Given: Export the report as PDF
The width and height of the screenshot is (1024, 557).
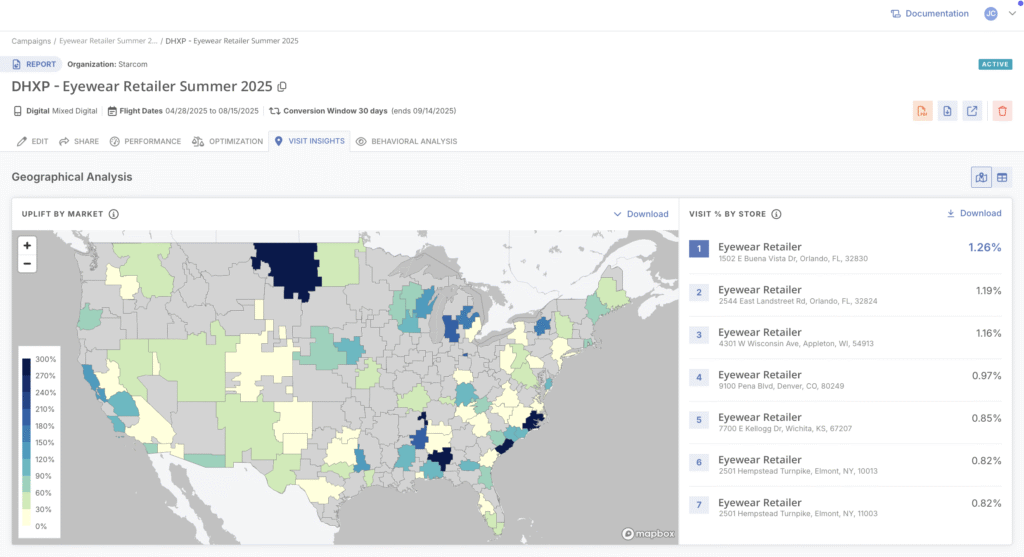Looking at the screenshot, I should point(922,111).
